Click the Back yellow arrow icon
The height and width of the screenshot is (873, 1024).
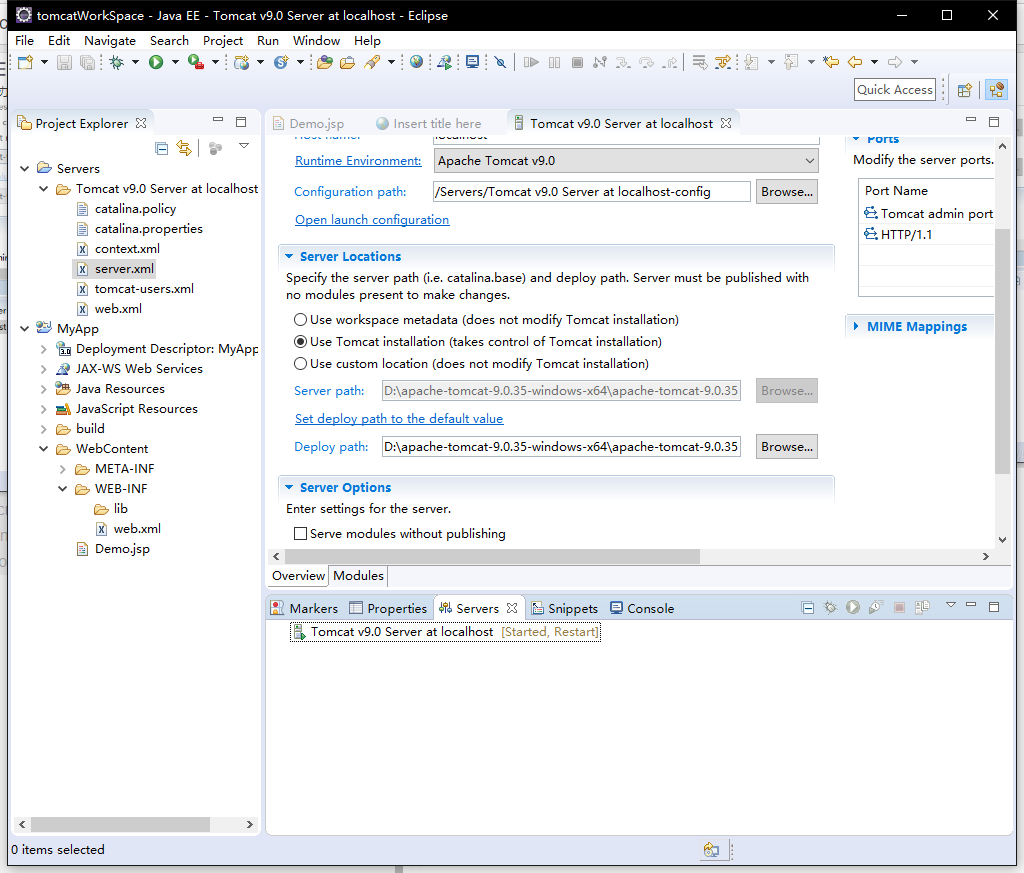855,62
